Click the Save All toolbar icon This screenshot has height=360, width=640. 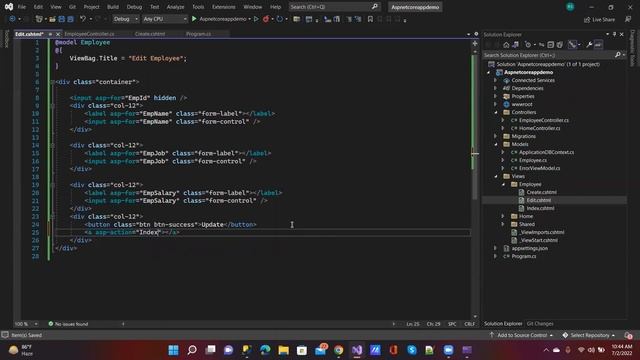70,19
